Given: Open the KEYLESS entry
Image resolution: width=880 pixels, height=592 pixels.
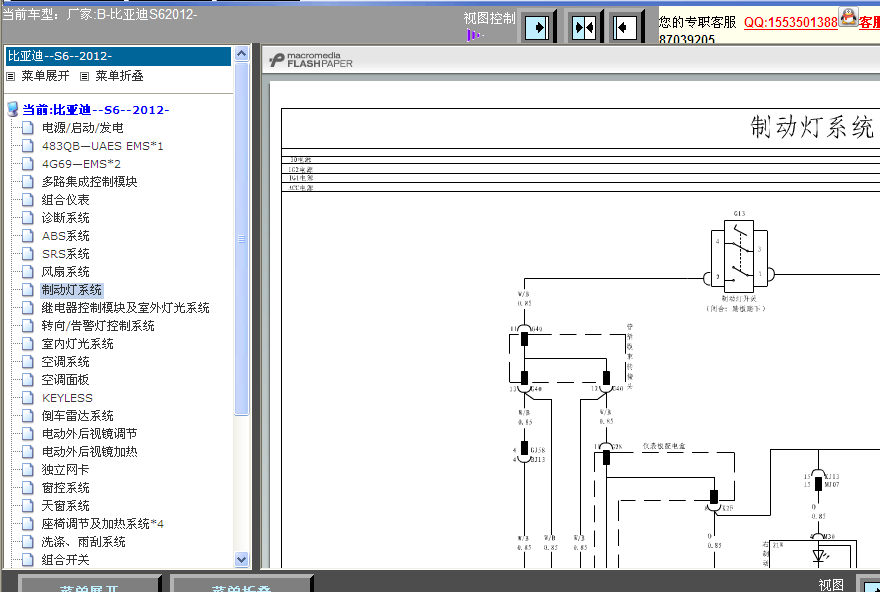Looking at the screenshot, I should (67, 398).
